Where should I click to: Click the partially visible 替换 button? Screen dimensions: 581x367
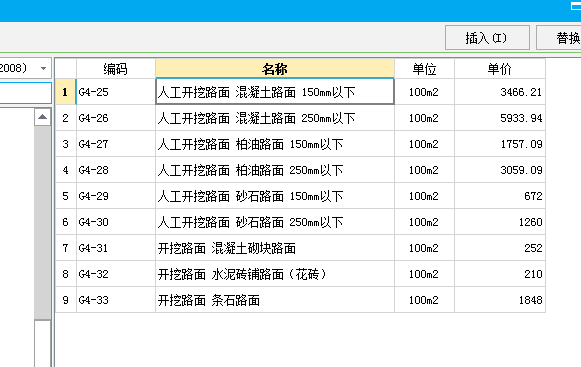pos(559,37)
